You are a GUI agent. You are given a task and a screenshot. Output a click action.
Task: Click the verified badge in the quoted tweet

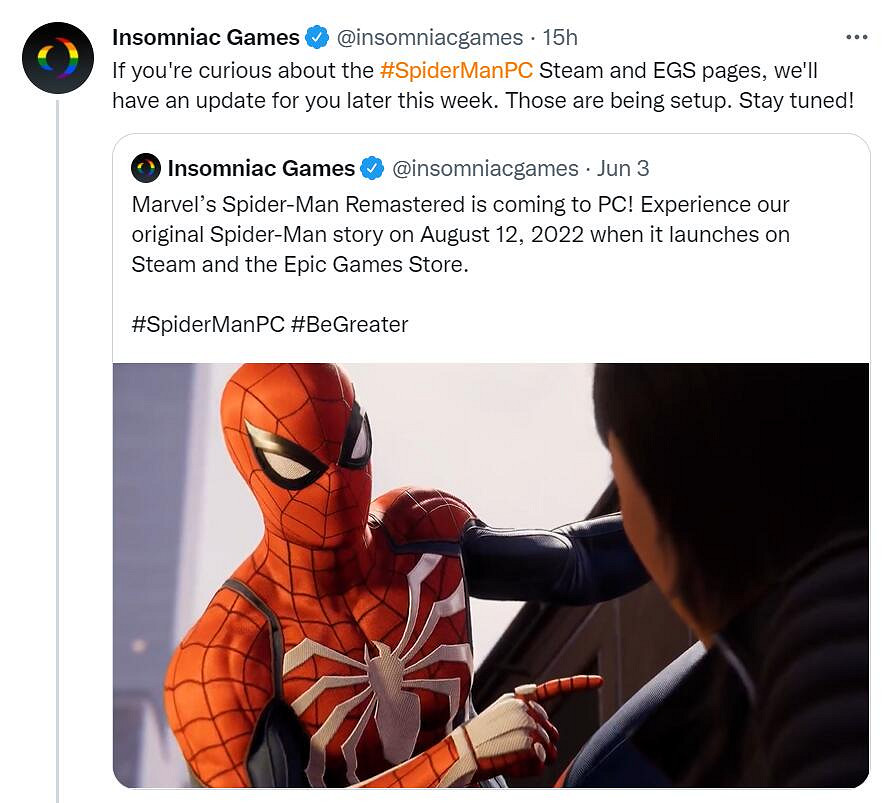(373, 168)
